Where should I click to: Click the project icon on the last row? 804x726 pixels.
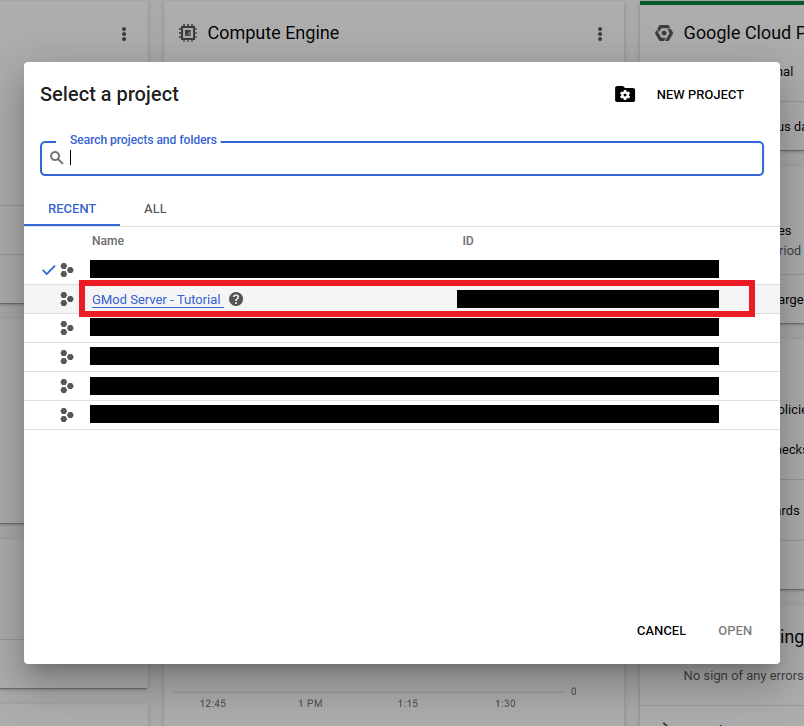tap(67, 414)
